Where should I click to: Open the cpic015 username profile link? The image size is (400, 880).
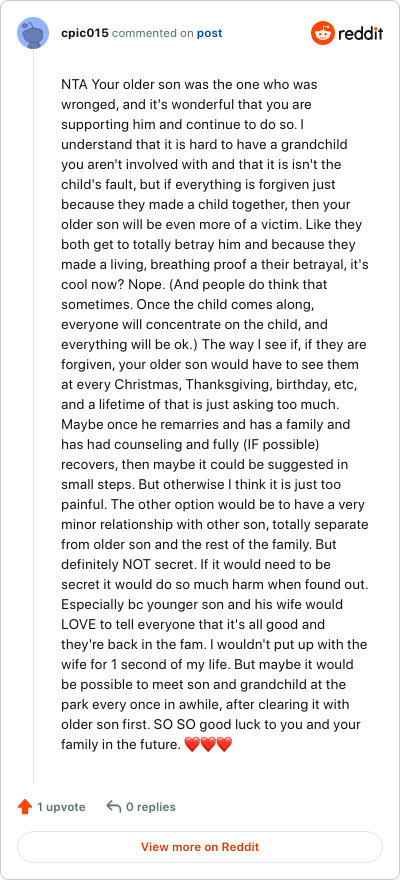[x=85, y=33]
